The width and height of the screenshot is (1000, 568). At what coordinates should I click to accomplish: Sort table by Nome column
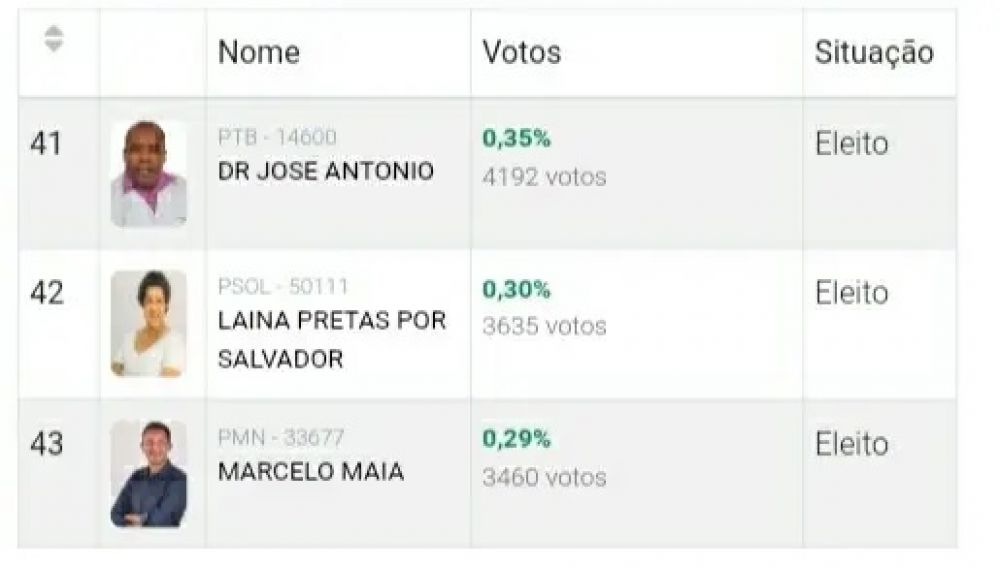tap(259, 52)
